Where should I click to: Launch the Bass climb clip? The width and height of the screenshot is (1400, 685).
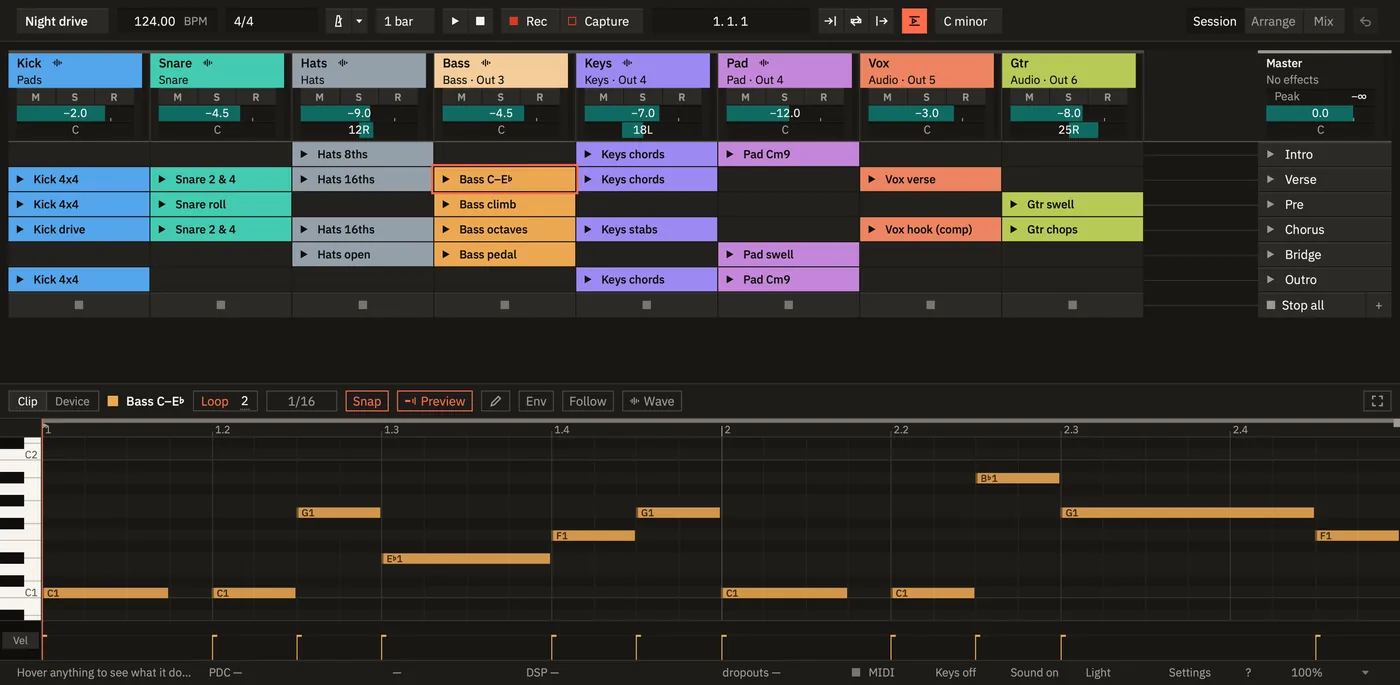click(446, 204)
